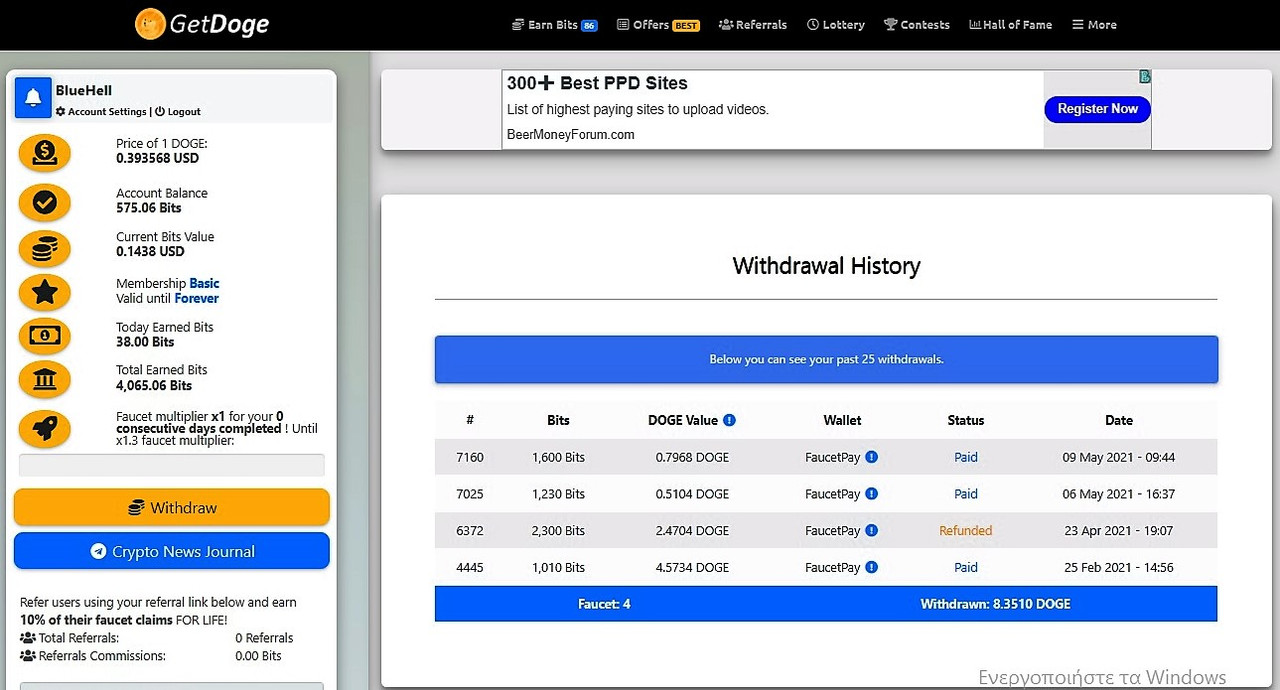The image size is (1280, 690).
Task: Click the GetDoge coin logo
Action: click(151, 23)
